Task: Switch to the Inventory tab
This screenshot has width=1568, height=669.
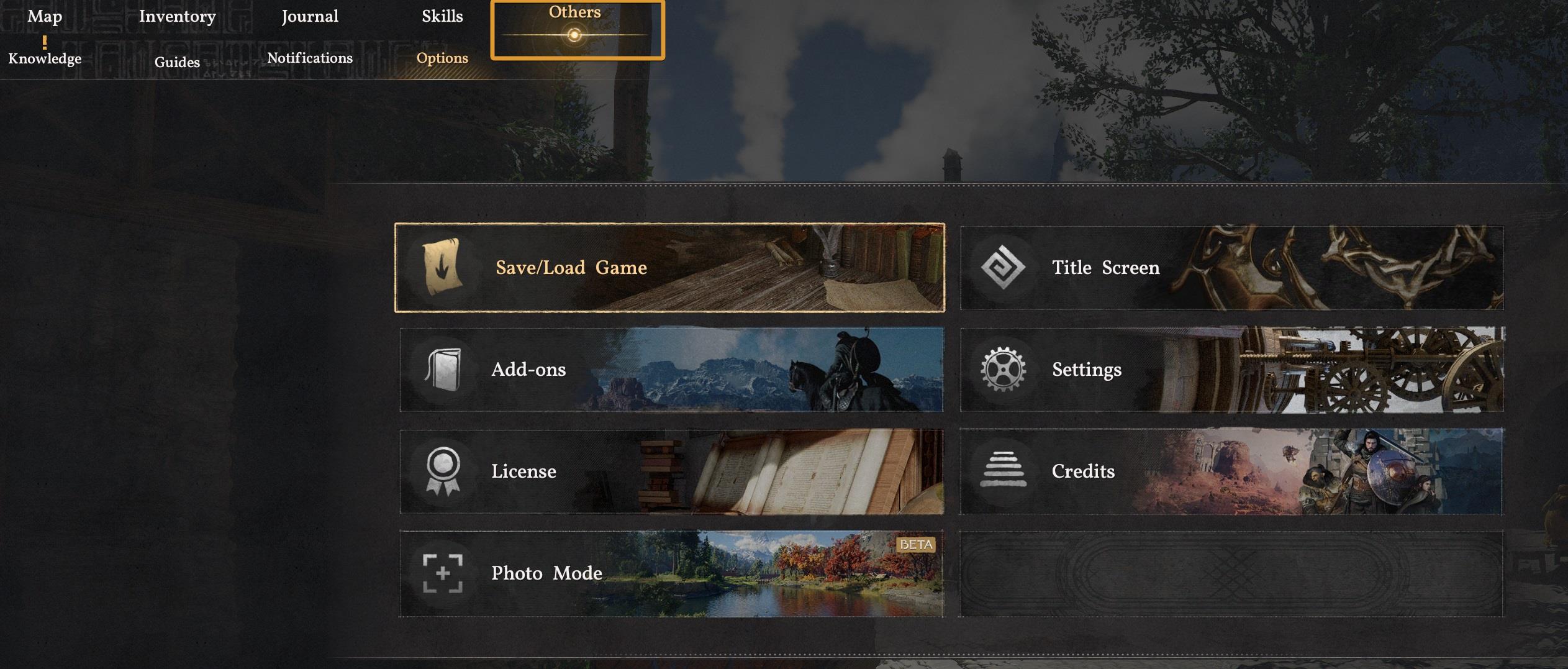Action: (178, 16)
